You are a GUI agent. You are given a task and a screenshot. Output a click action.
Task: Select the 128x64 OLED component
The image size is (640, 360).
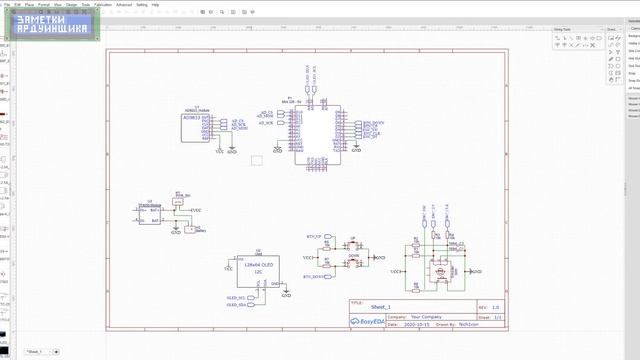tap(258, 271)
